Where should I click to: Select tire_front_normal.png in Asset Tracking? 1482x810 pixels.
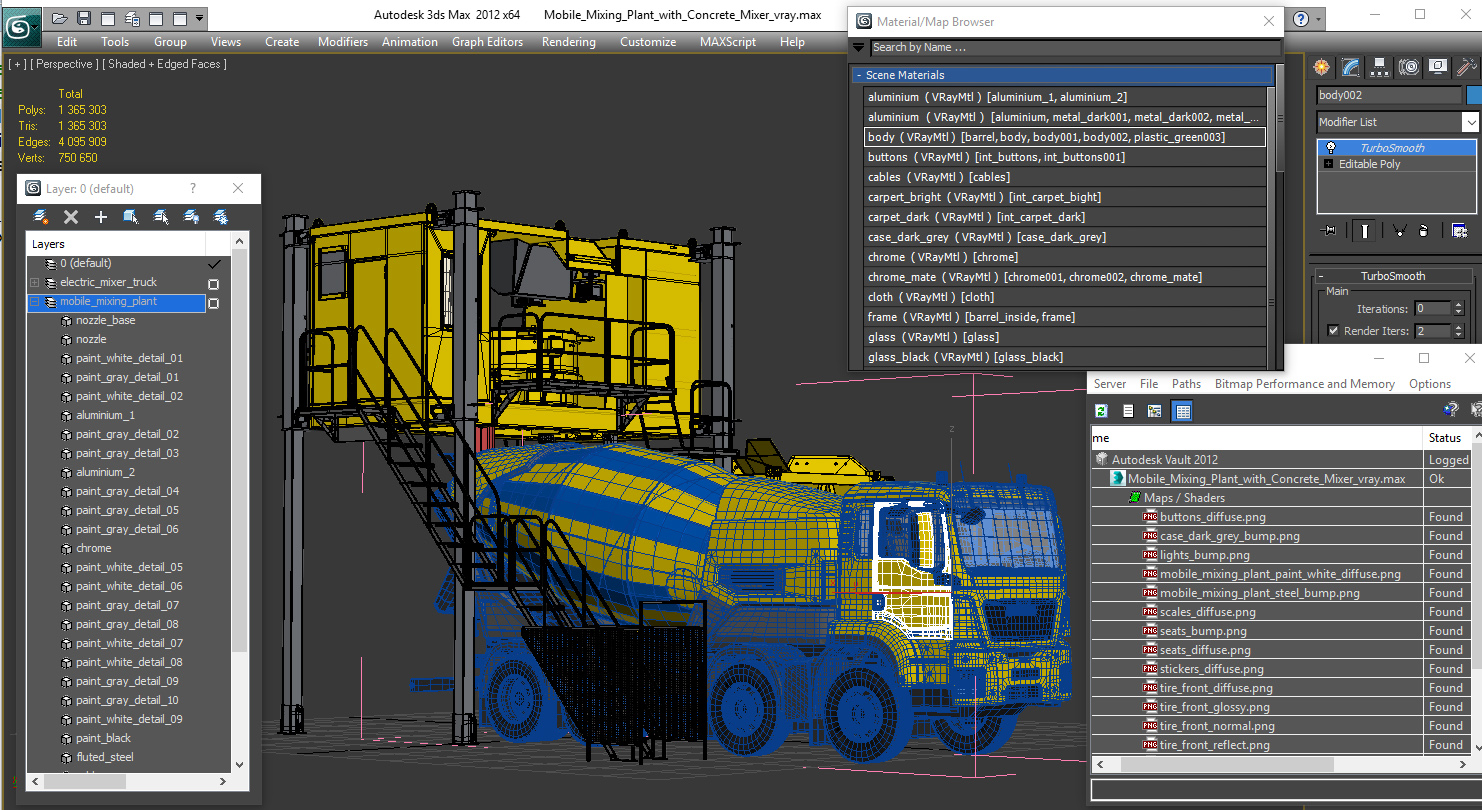(x=1217, y=726)
